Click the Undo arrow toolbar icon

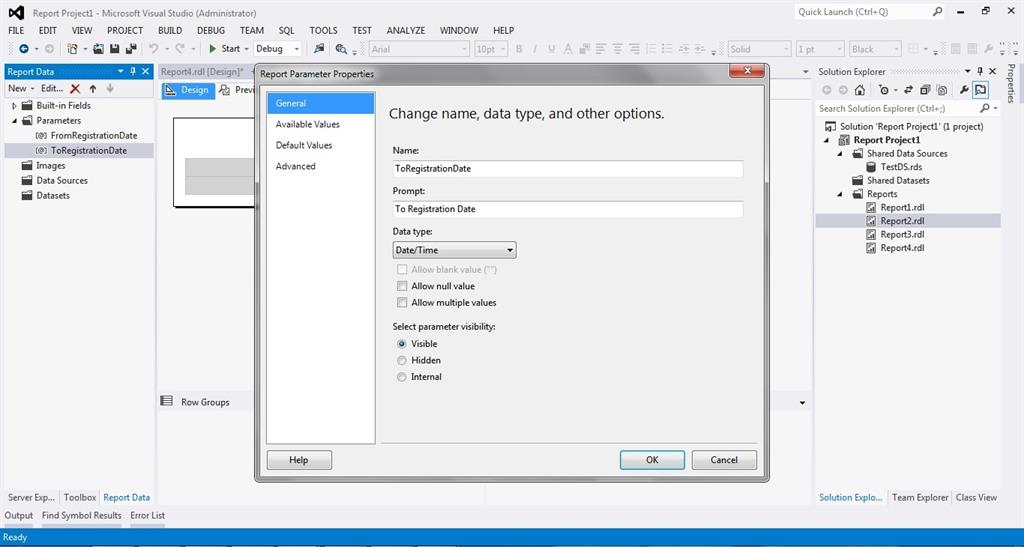153,49
